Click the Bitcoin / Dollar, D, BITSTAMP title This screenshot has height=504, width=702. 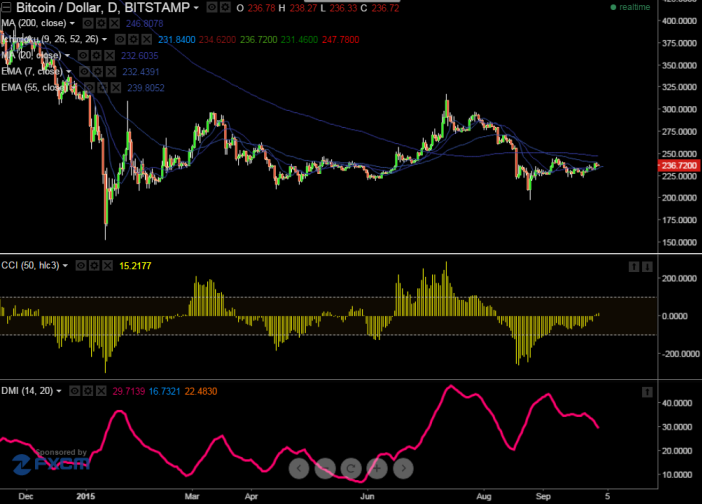103,8
